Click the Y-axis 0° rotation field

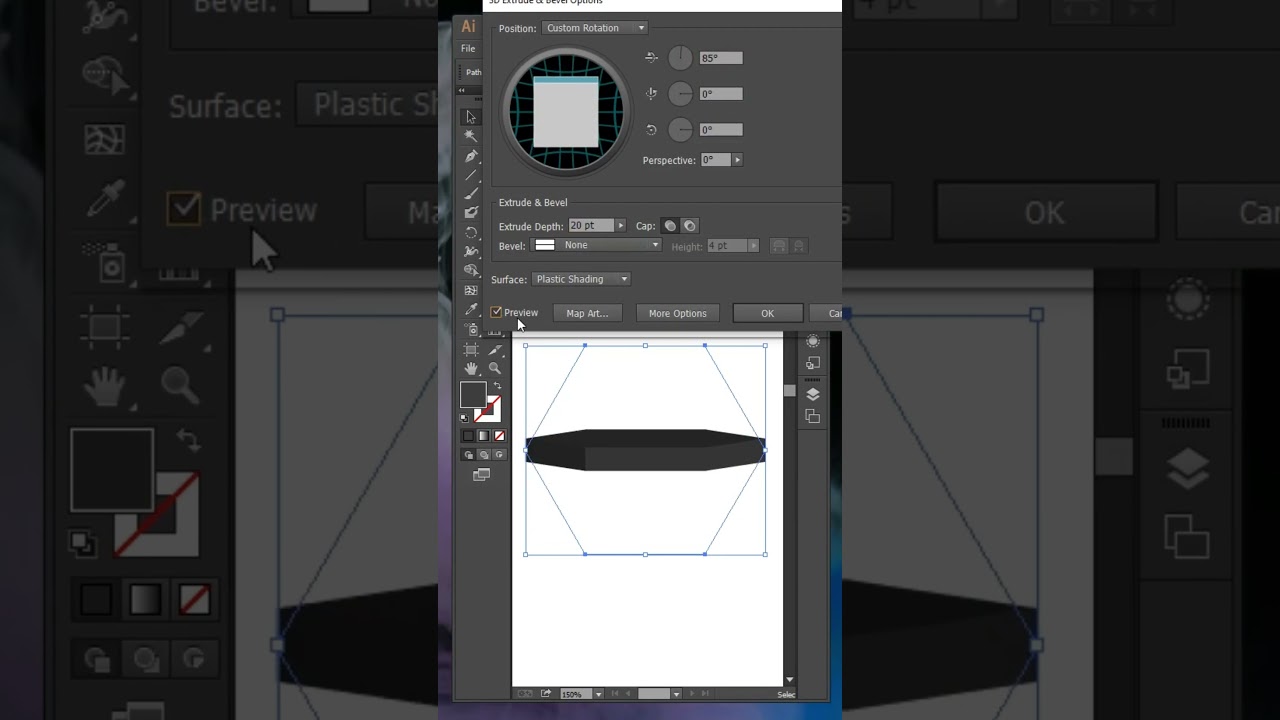point(721,94)
